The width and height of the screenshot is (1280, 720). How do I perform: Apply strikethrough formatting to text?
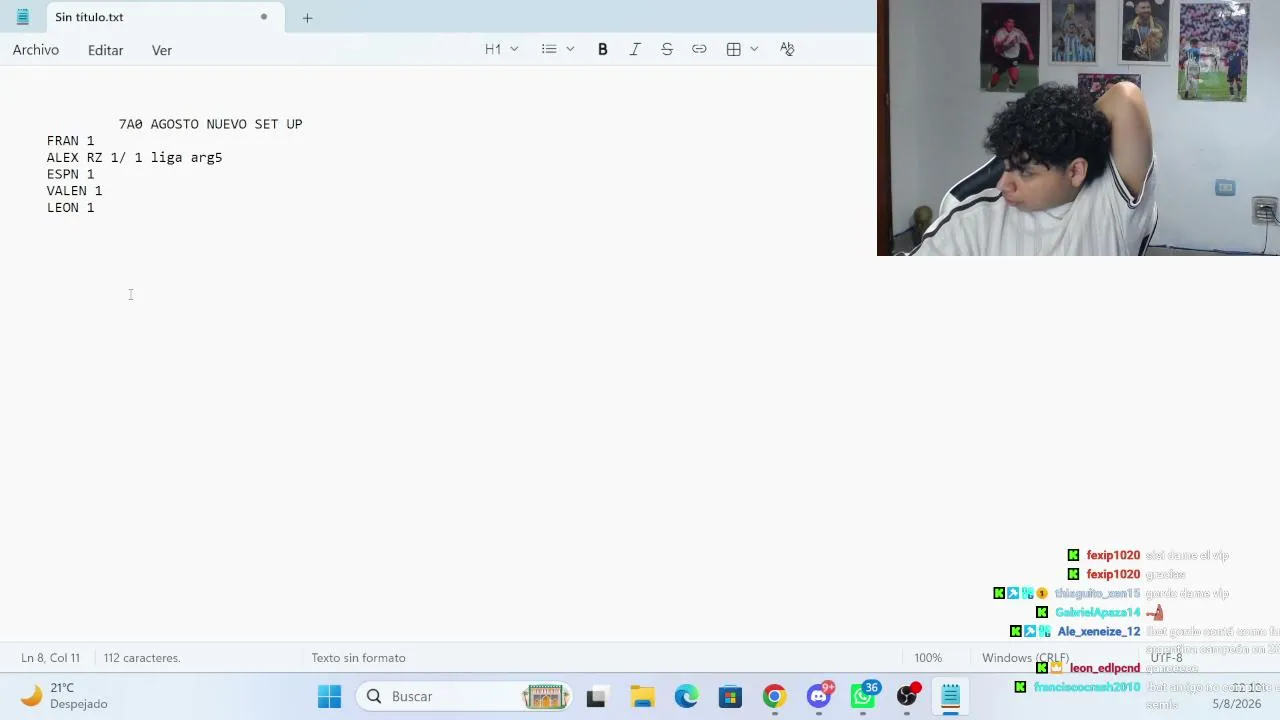(667, 49)
